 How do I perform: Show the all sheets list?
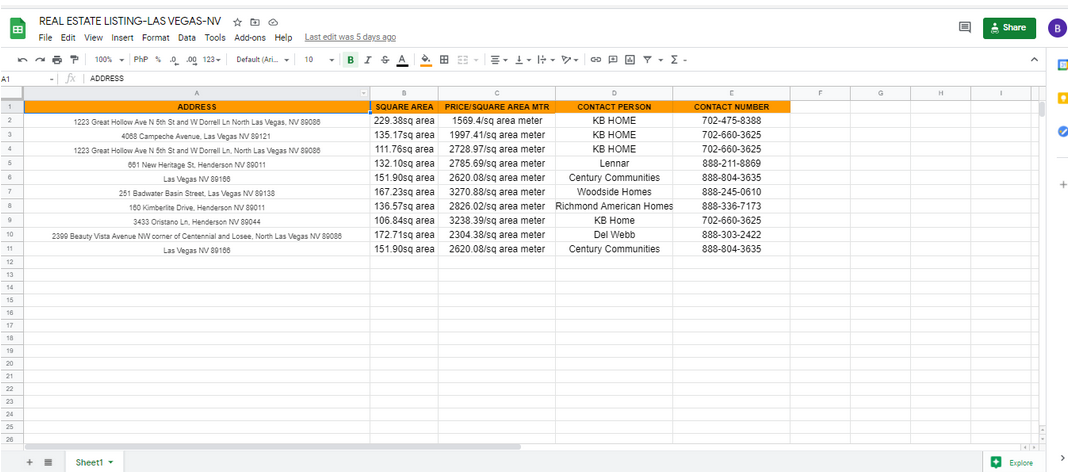coord(48,462)
